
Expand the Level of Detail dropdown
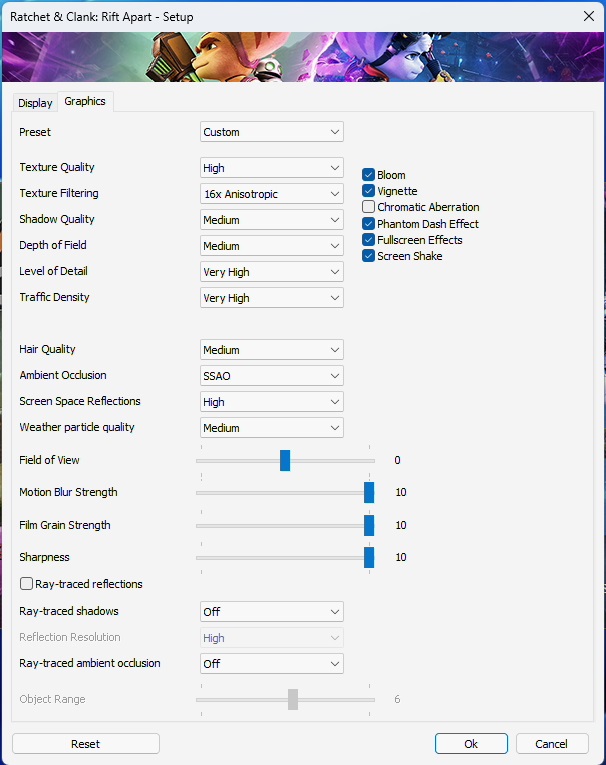272,272
